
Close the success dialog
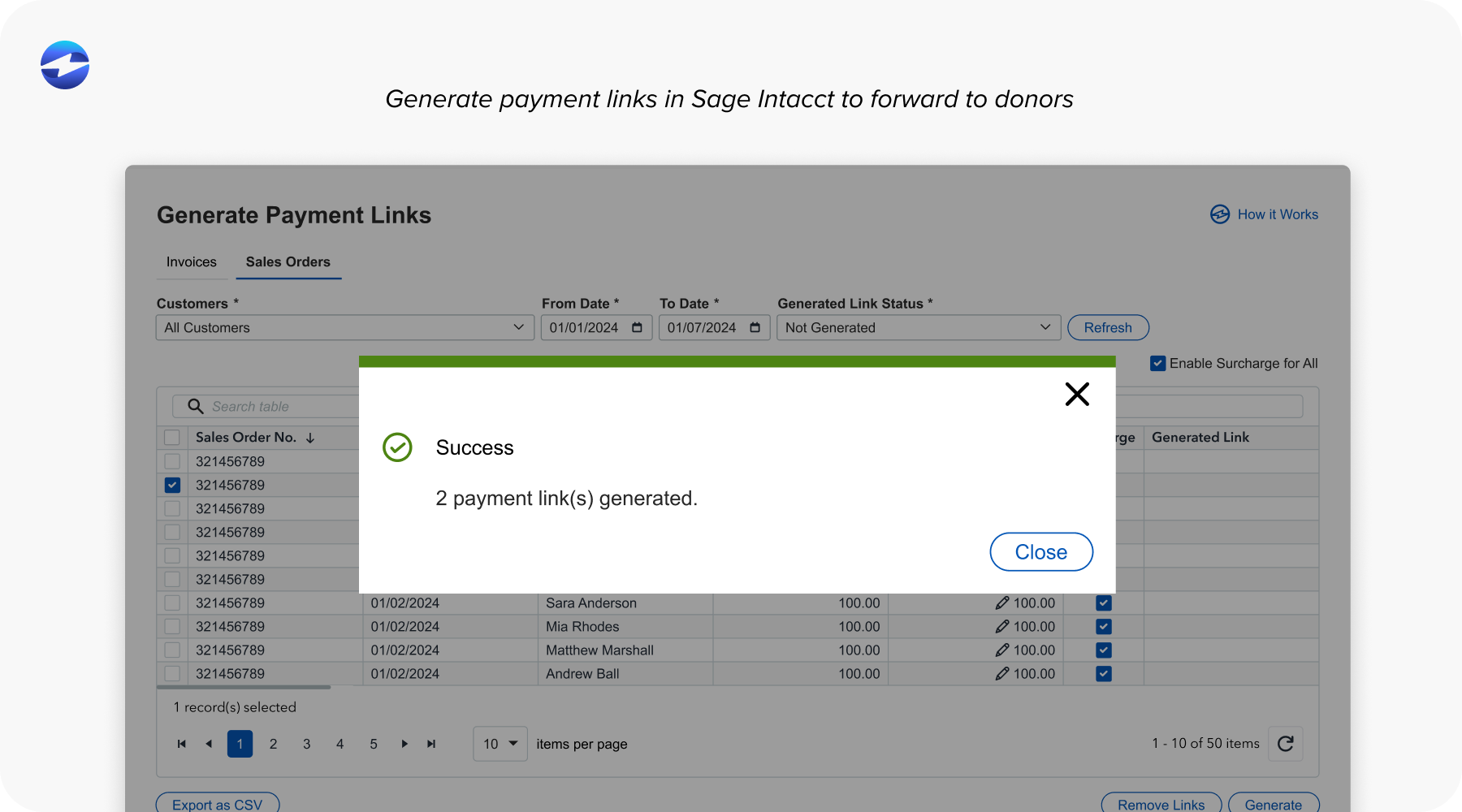(x=1040, y=551)
